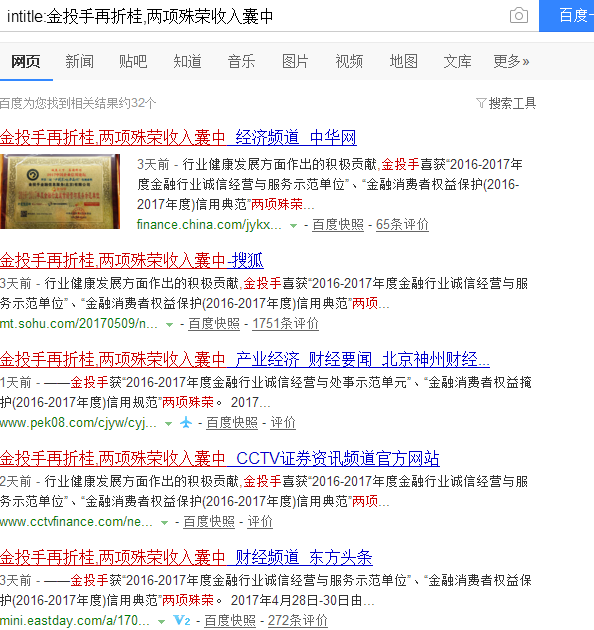Click the V2 verification badge near eastday.com

pyautogui.click(x=182, y=620)
